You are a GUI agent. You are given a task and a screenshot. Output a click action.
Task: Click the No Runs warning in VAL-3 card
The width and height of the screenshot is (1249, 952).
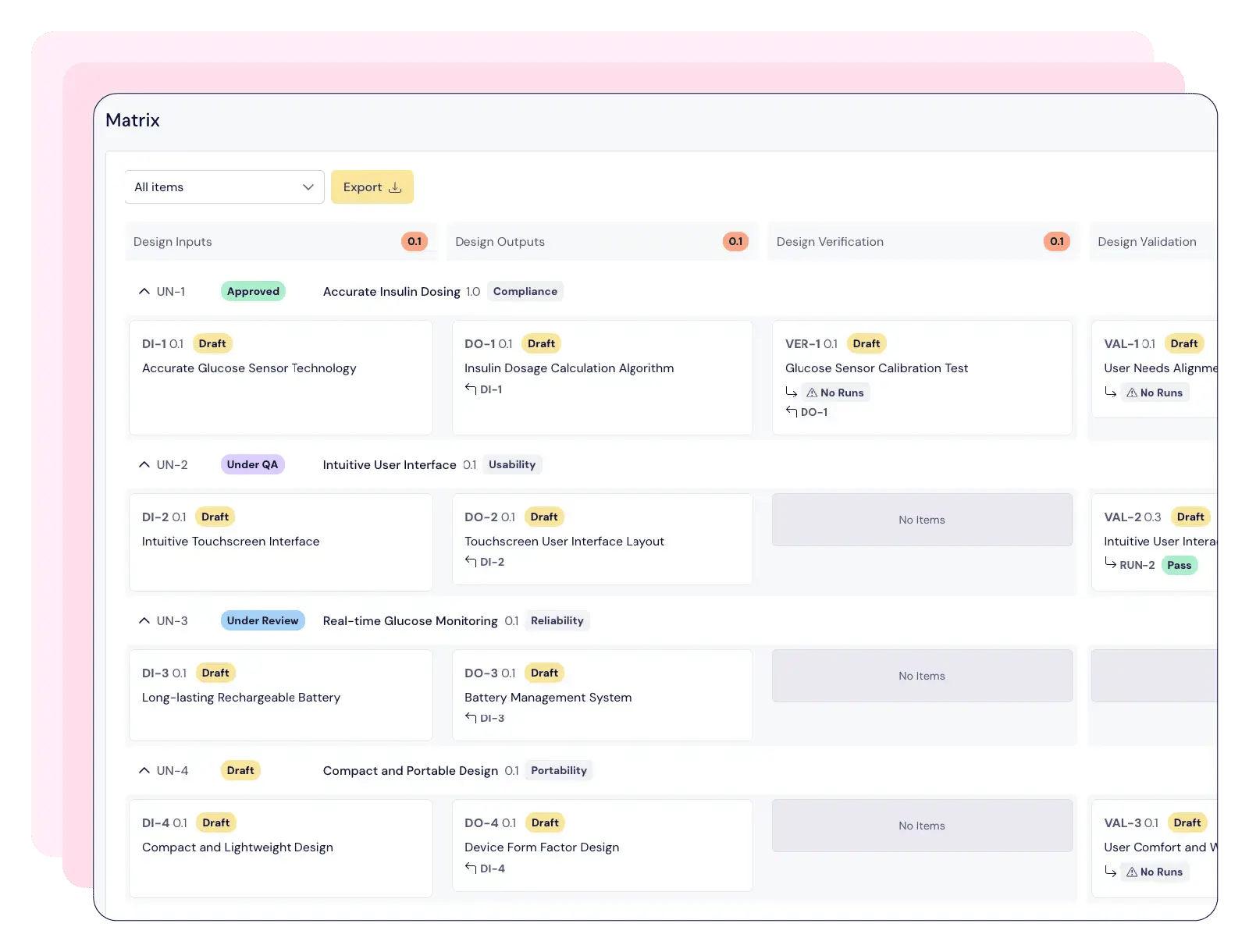(x=1155, y=872)
